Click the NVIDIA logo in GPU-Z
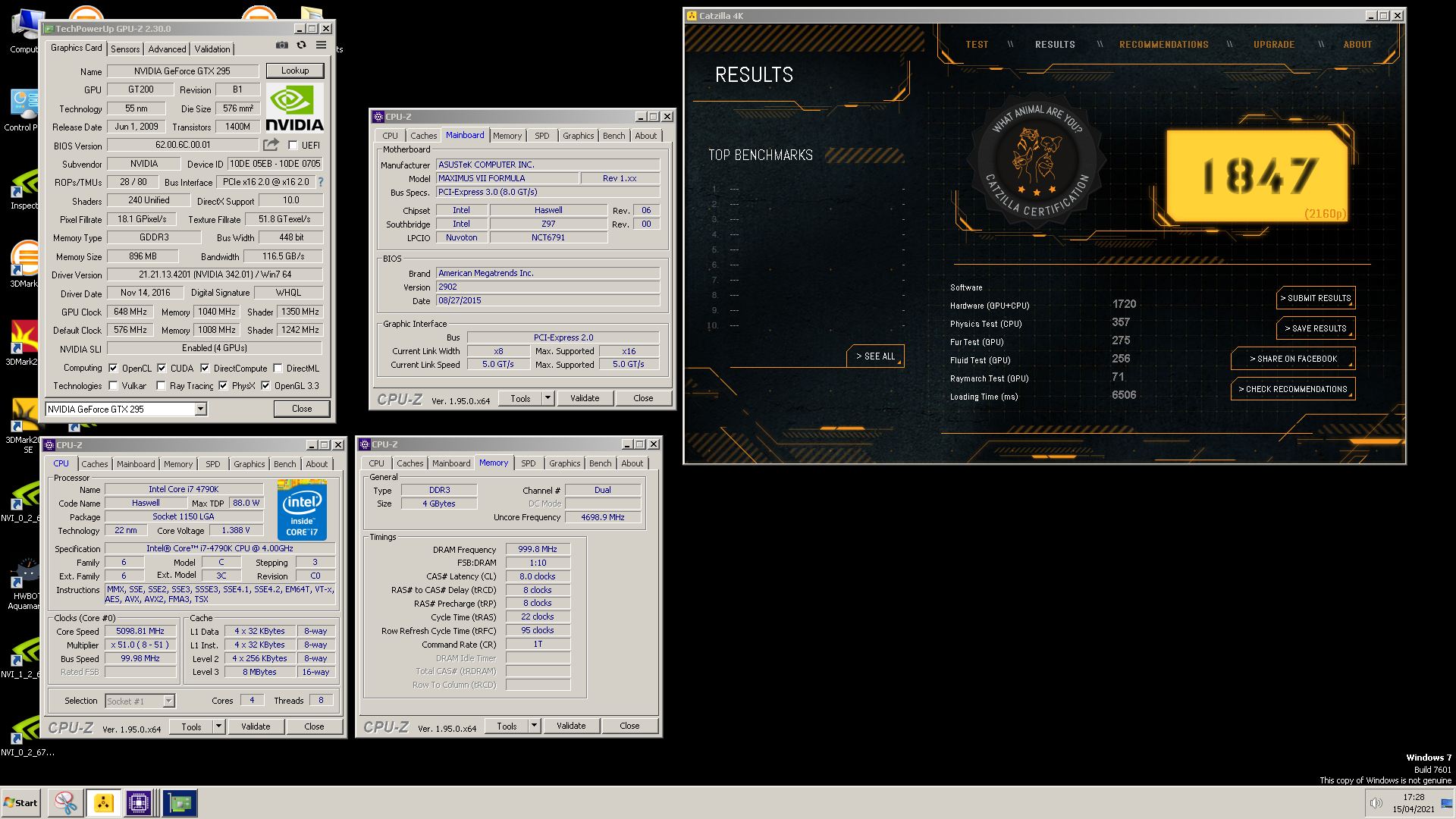This screenshot has width=1456, height=819. point(294,108)
